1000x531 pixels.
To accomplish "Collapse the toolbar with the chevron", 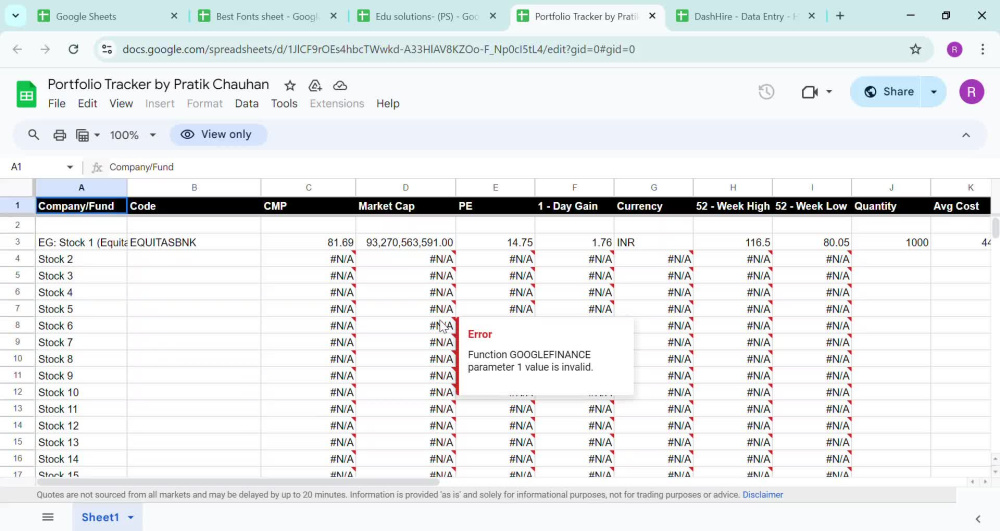I will (966, 135).
